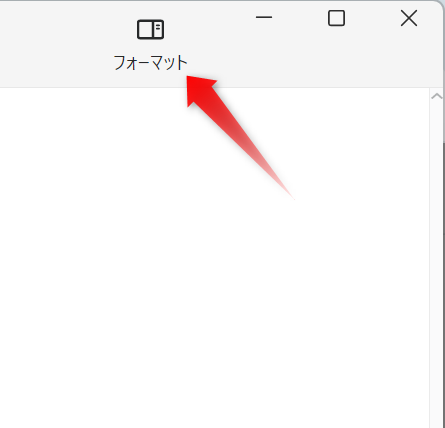Maximize the window using the square icon
Screen dimensions: 445x428
(336, 18)
